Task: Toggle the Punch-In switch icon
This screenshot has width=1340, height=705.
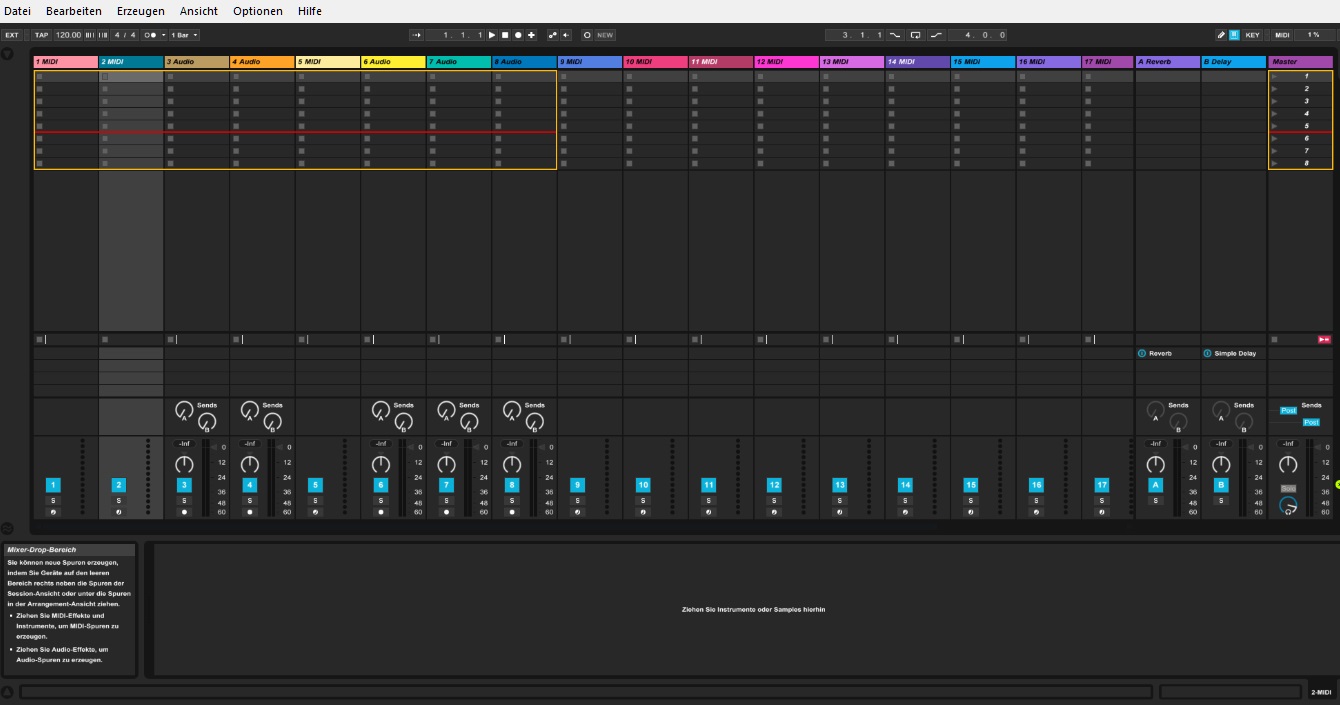Action: [x=895, y=35]
